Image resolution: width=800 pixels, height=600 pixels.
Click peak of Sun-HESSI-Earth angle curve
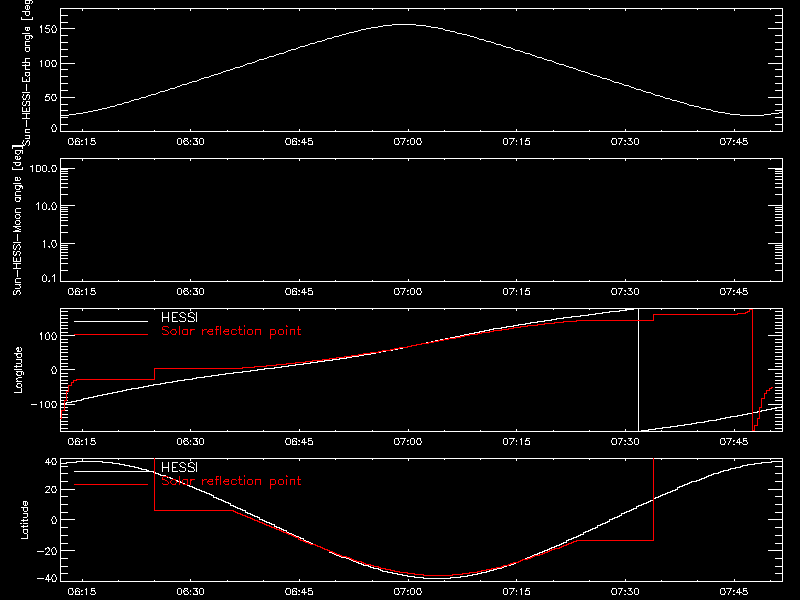click(406, 24)
